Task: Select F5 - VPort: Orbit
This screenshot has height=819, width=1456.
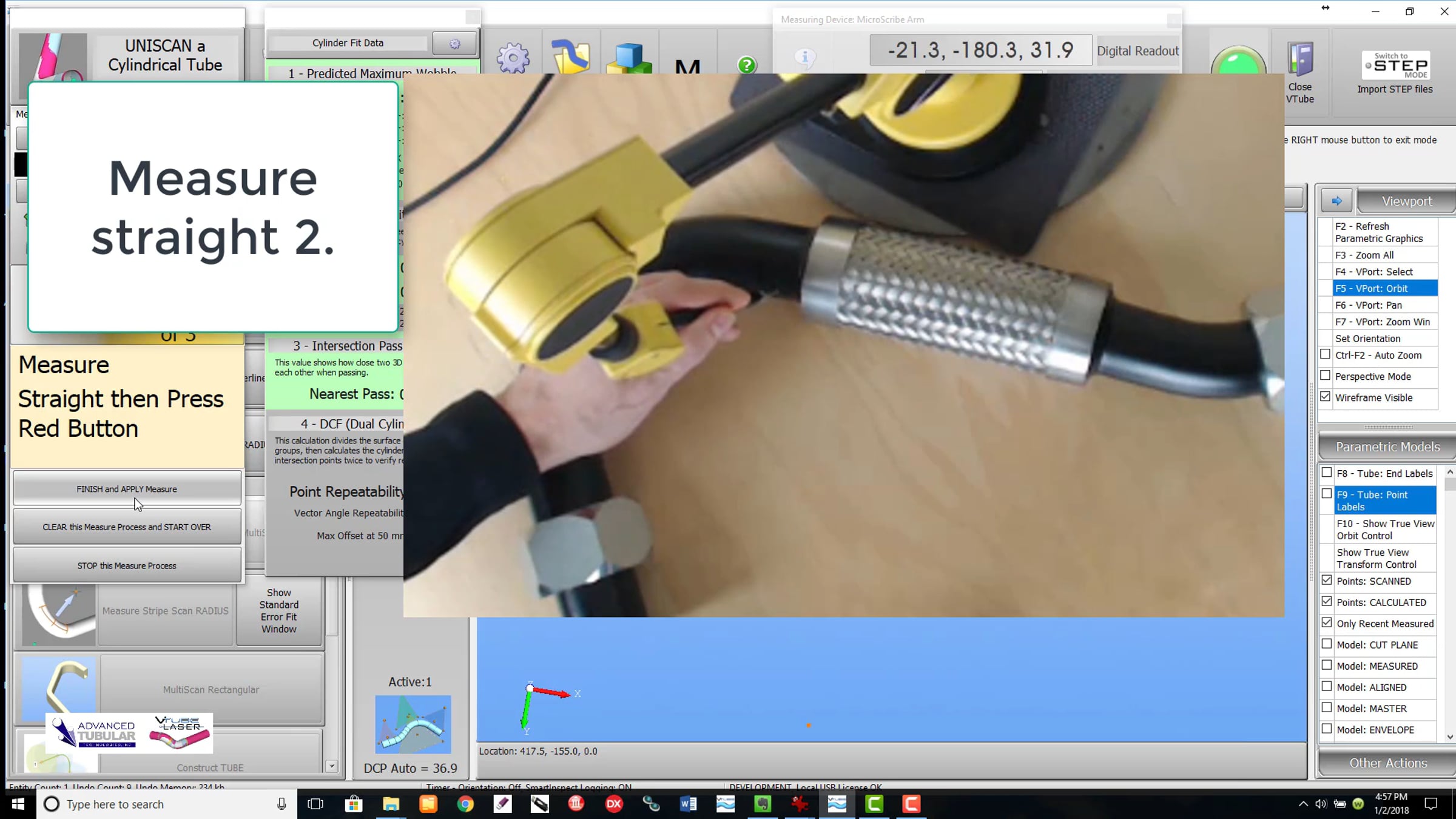Action: pyautogui.click(x=1385, y=288)
